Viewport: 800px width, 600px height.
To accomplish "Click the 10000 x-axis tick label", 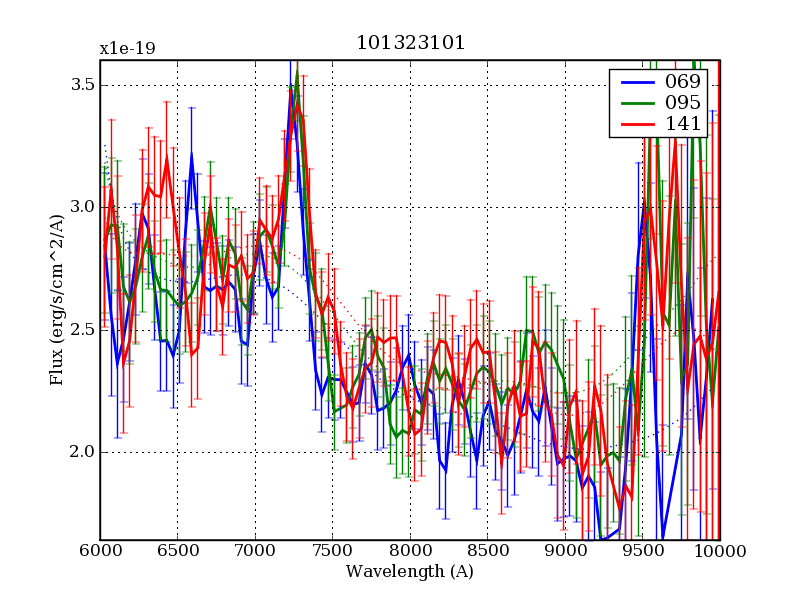I will pos(720,552).
